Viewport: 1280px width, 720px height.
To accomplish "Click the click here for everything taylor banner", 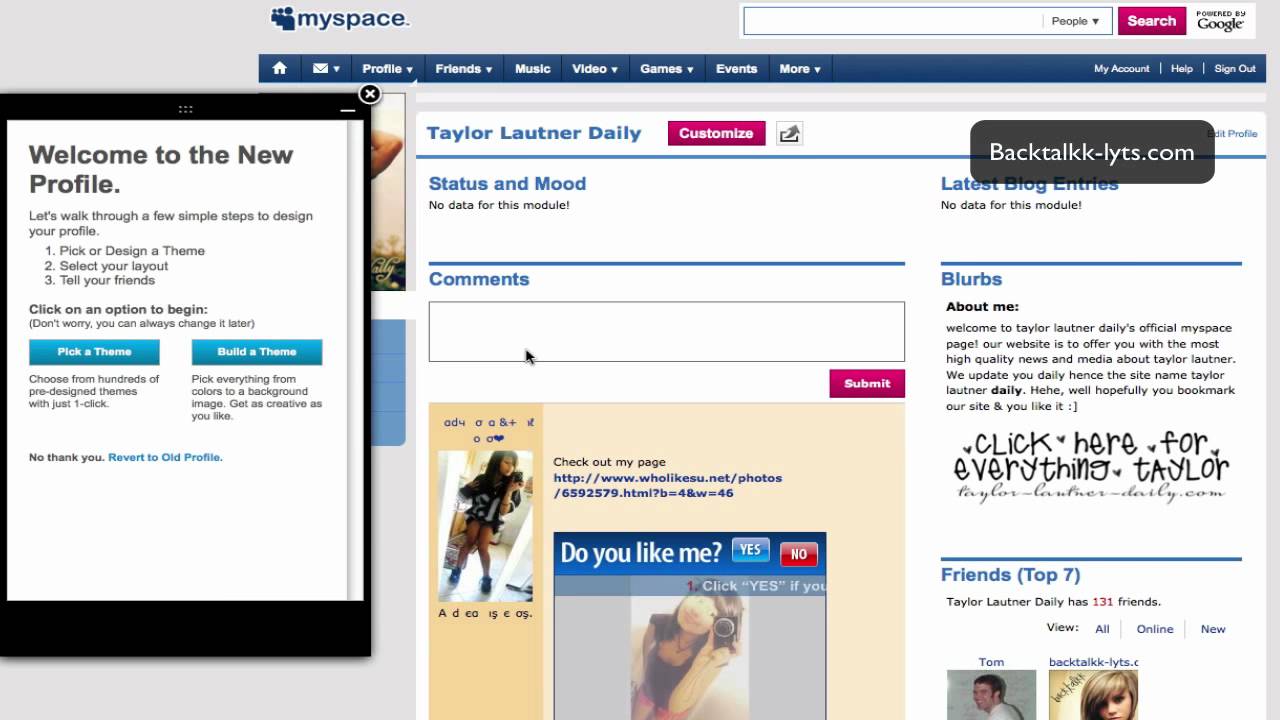I will tap(1091, 466).
